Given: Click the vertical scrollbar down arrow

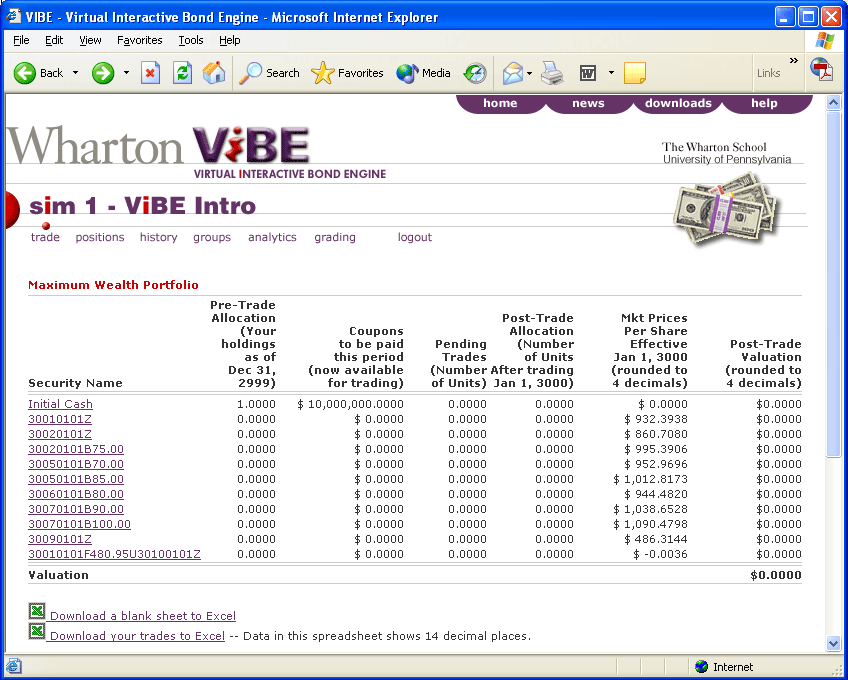Looking at the screenshot, I should tap(833, 643).
